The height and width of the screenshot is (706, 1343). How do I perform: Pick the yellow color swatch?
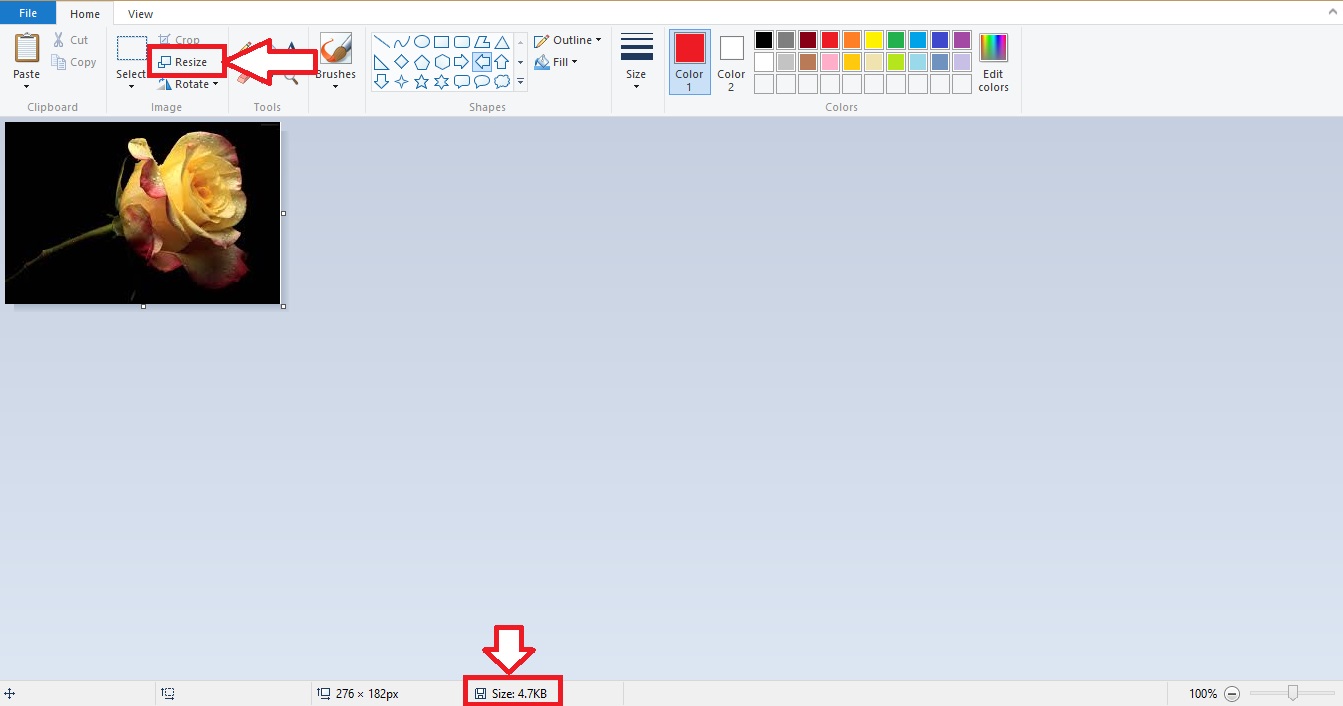click(x=874, y=40)
